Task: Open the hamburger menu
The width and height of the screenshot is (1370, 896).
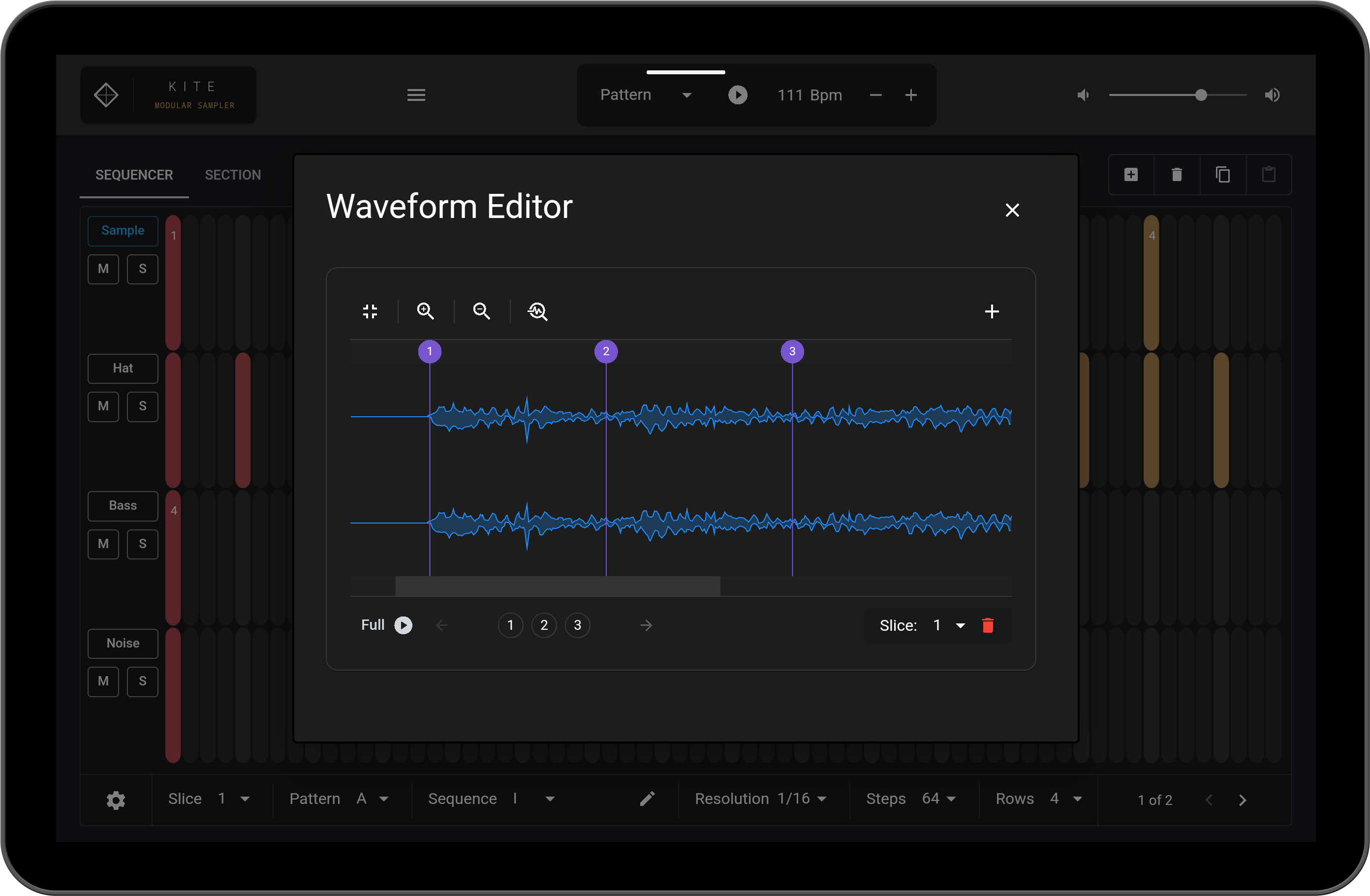Action: pyautogui.click(x=416, y=95)
